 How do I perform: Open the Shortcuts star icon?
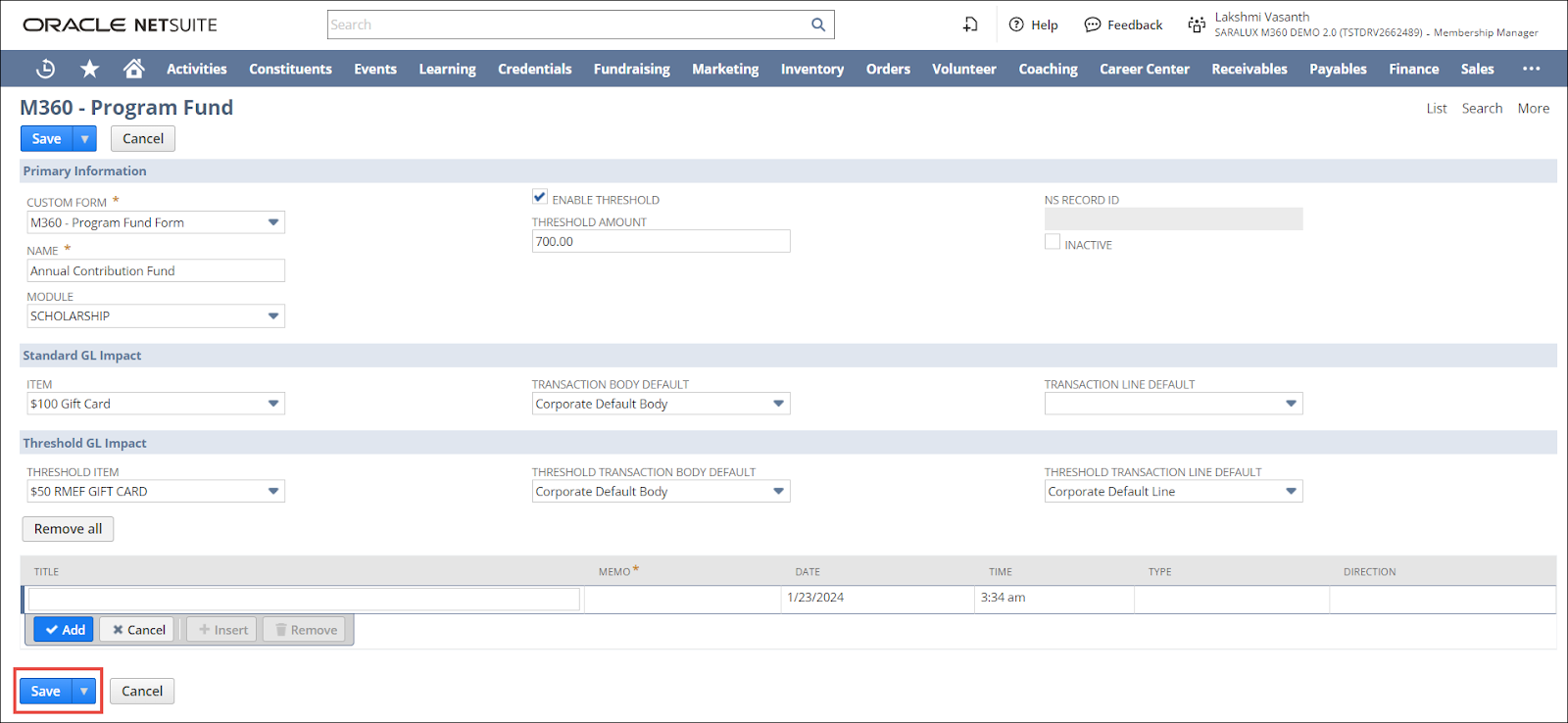[89, 69]
